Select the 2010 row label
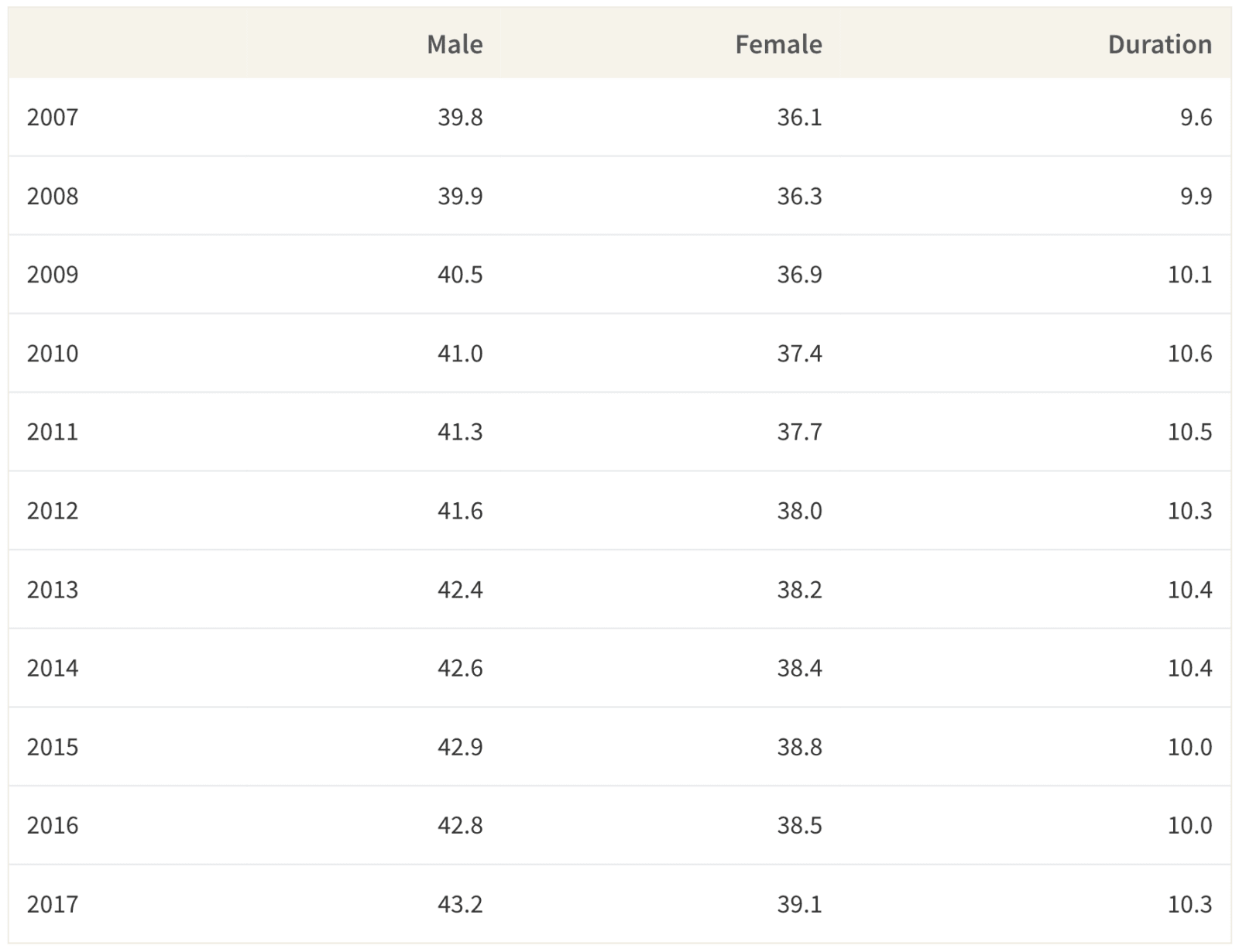The height and width of the screenshot is (952, 1239). (53, 354)
